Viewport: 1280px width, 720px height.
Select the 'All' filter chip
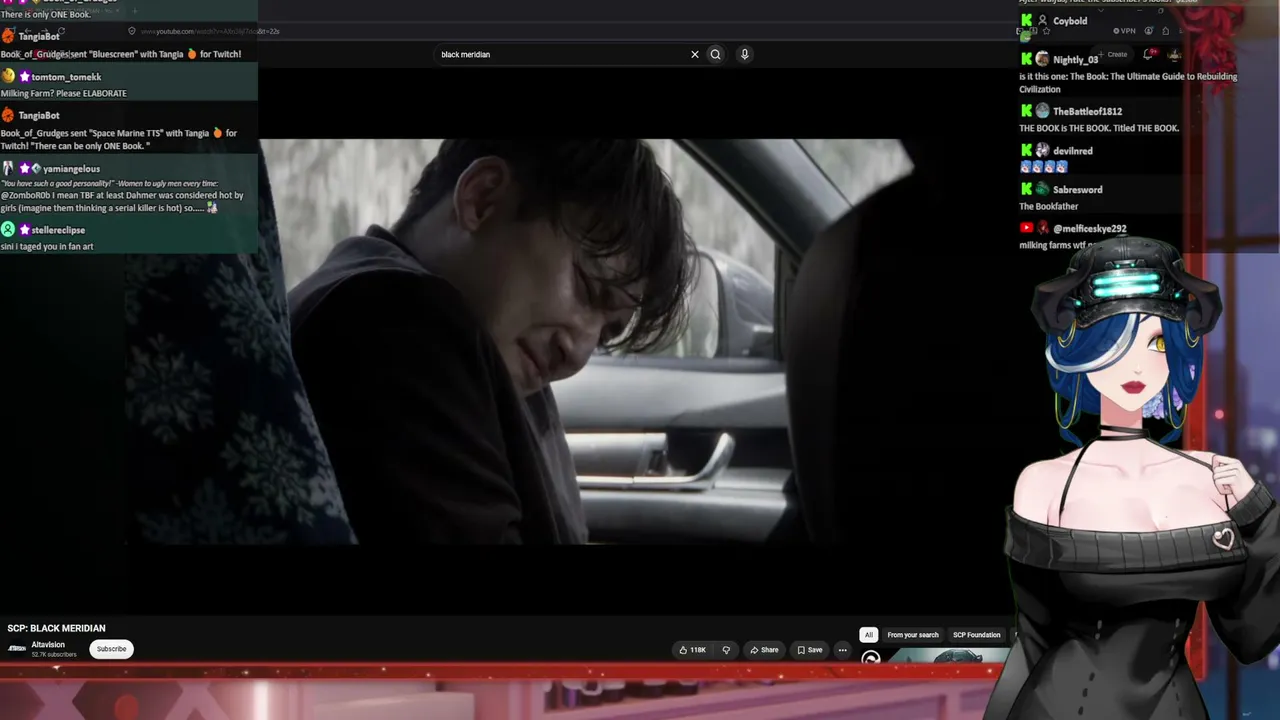pos(869,635)
